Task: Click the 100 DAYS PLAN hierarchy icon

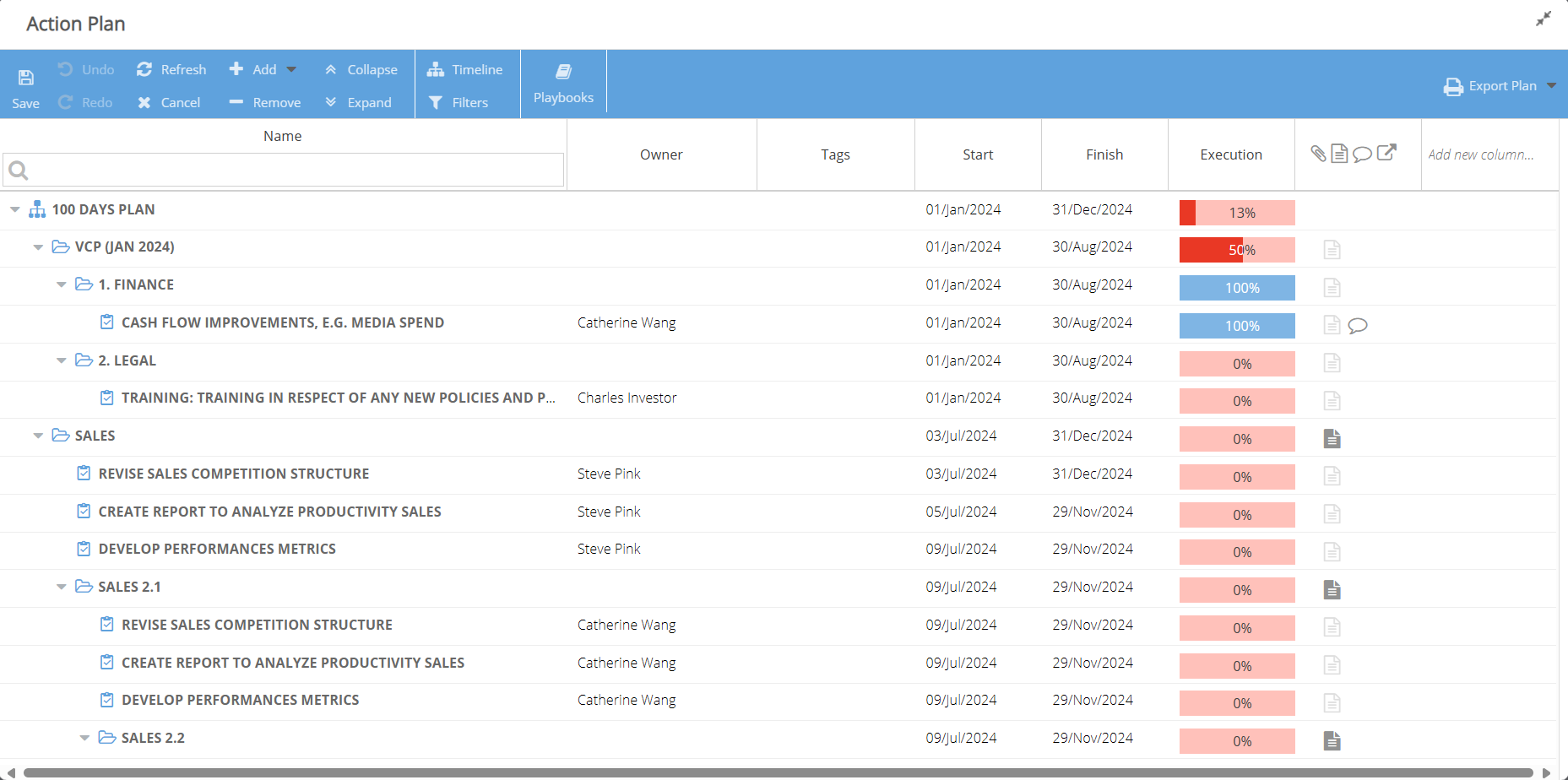Action: click(x=37, y=209)
